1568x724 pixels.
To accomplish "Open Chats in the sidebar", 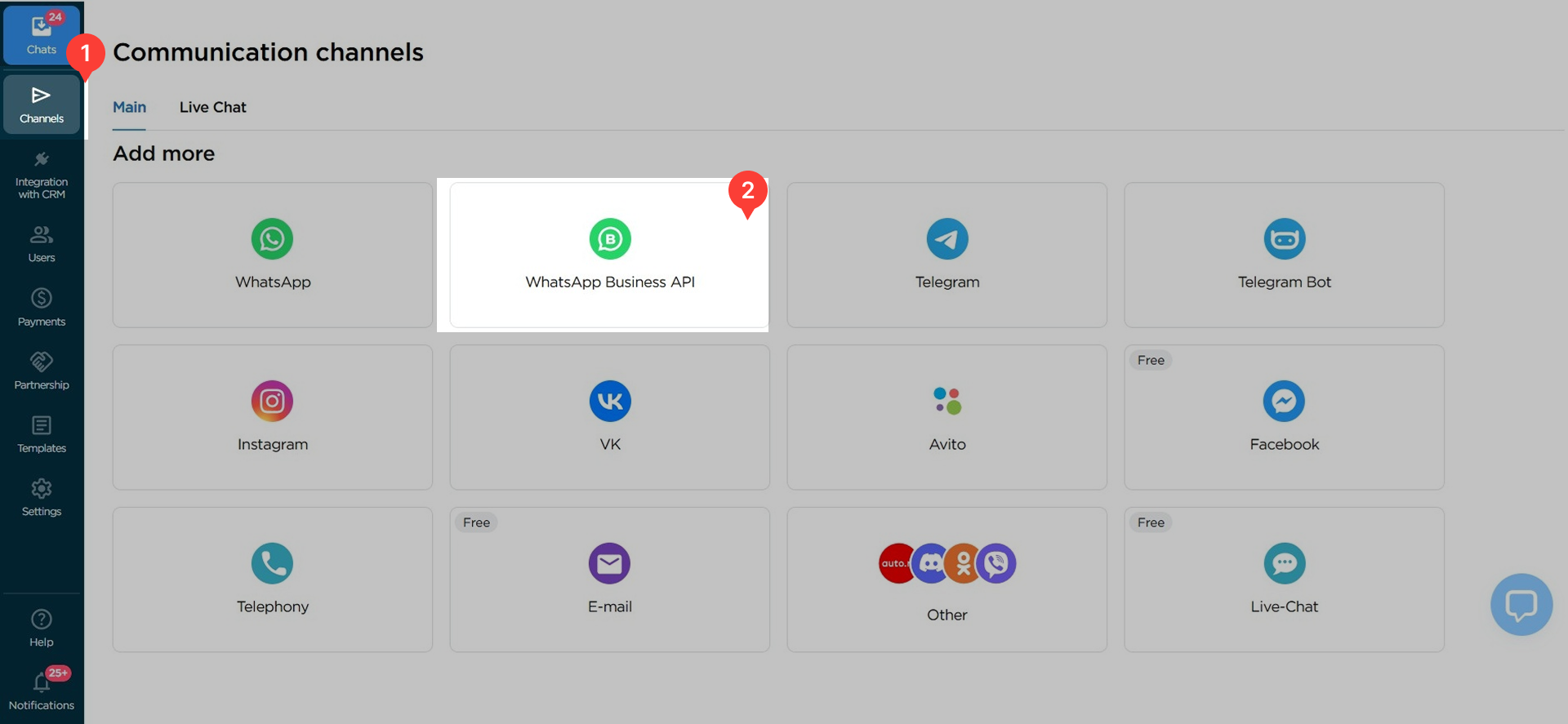I will [42, 35].
